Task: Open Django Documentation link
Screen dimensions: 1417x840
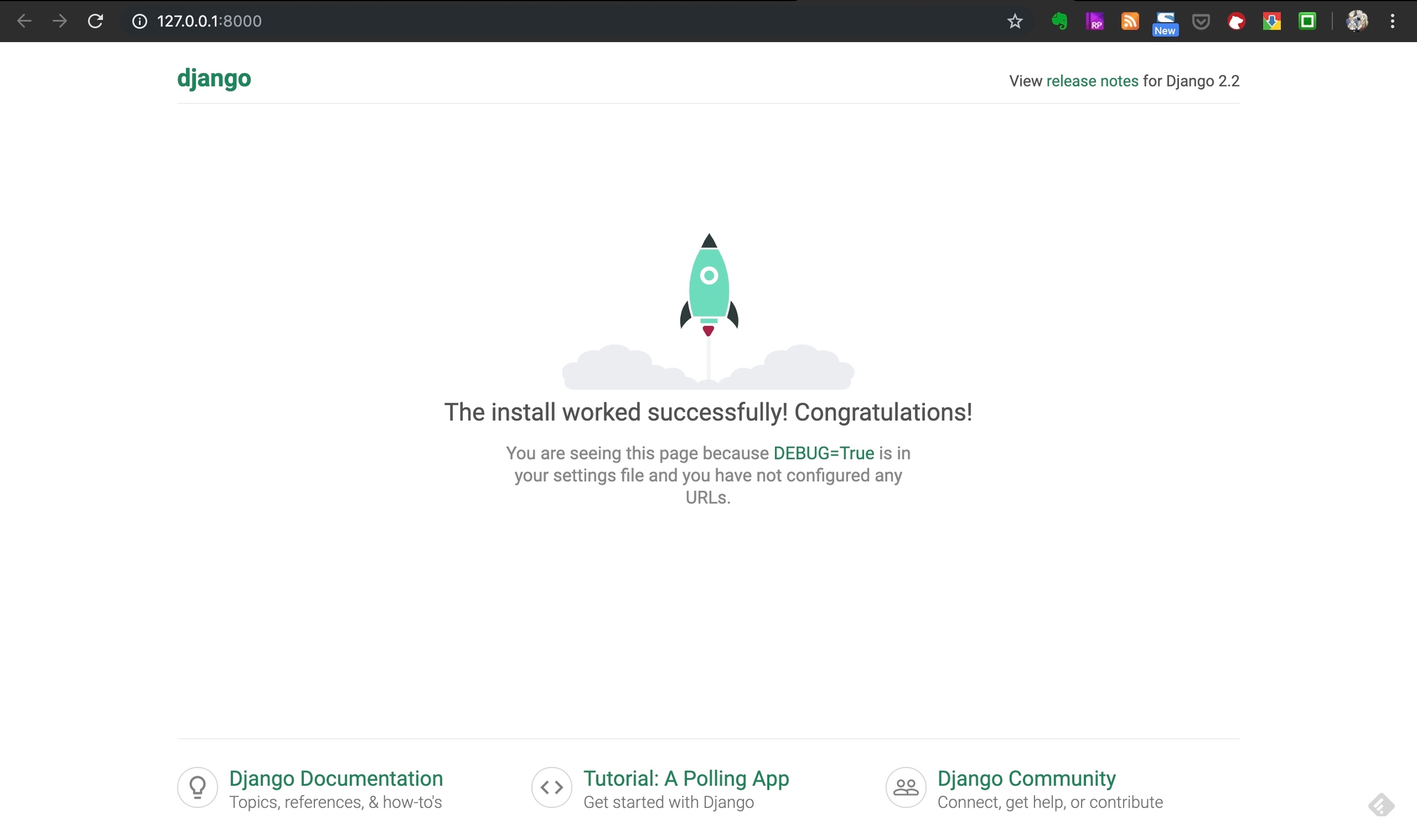Action: [336, 779]
